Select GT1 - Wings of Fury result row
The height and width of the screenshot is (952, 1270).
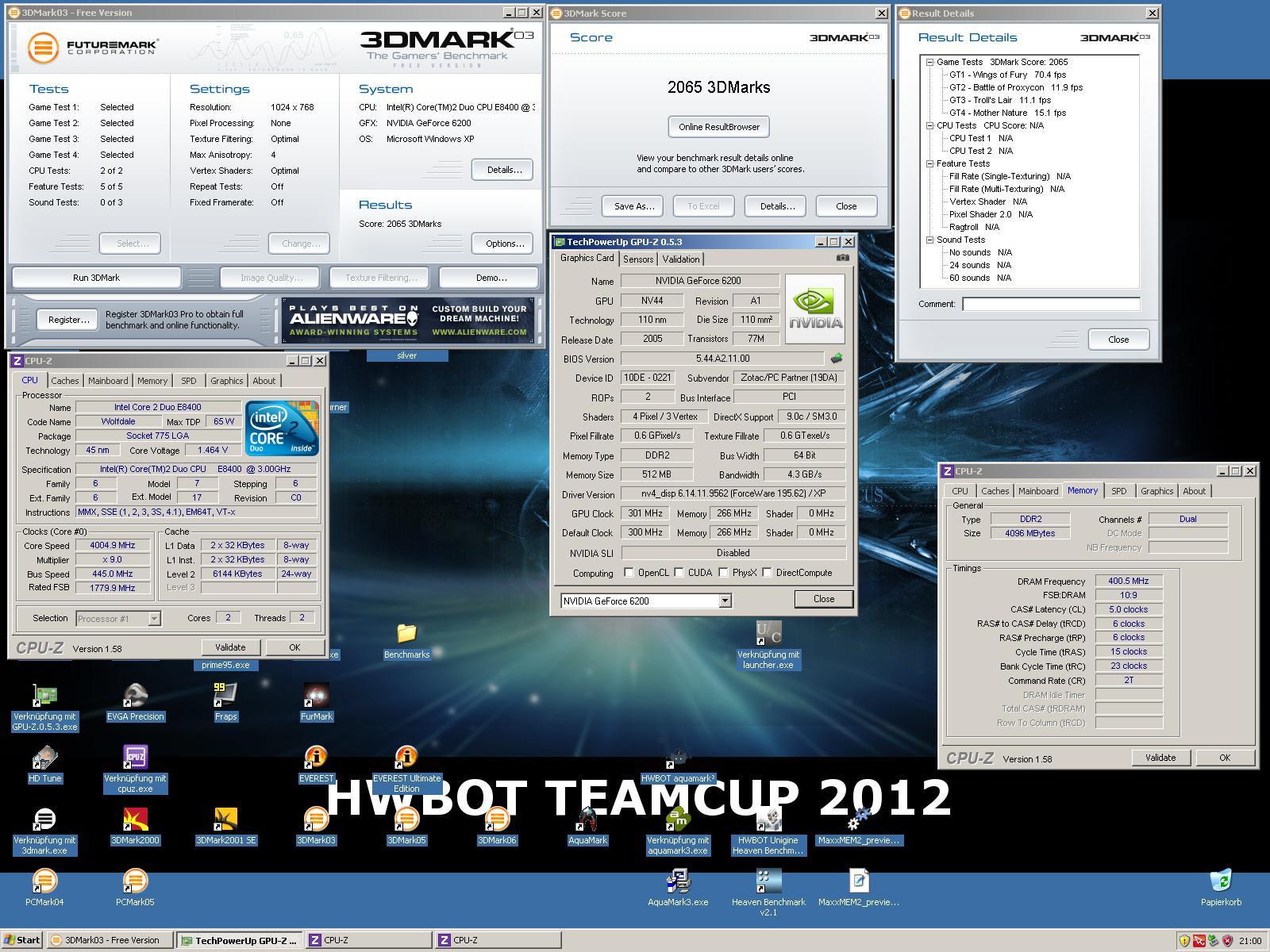click(1007, 75)
